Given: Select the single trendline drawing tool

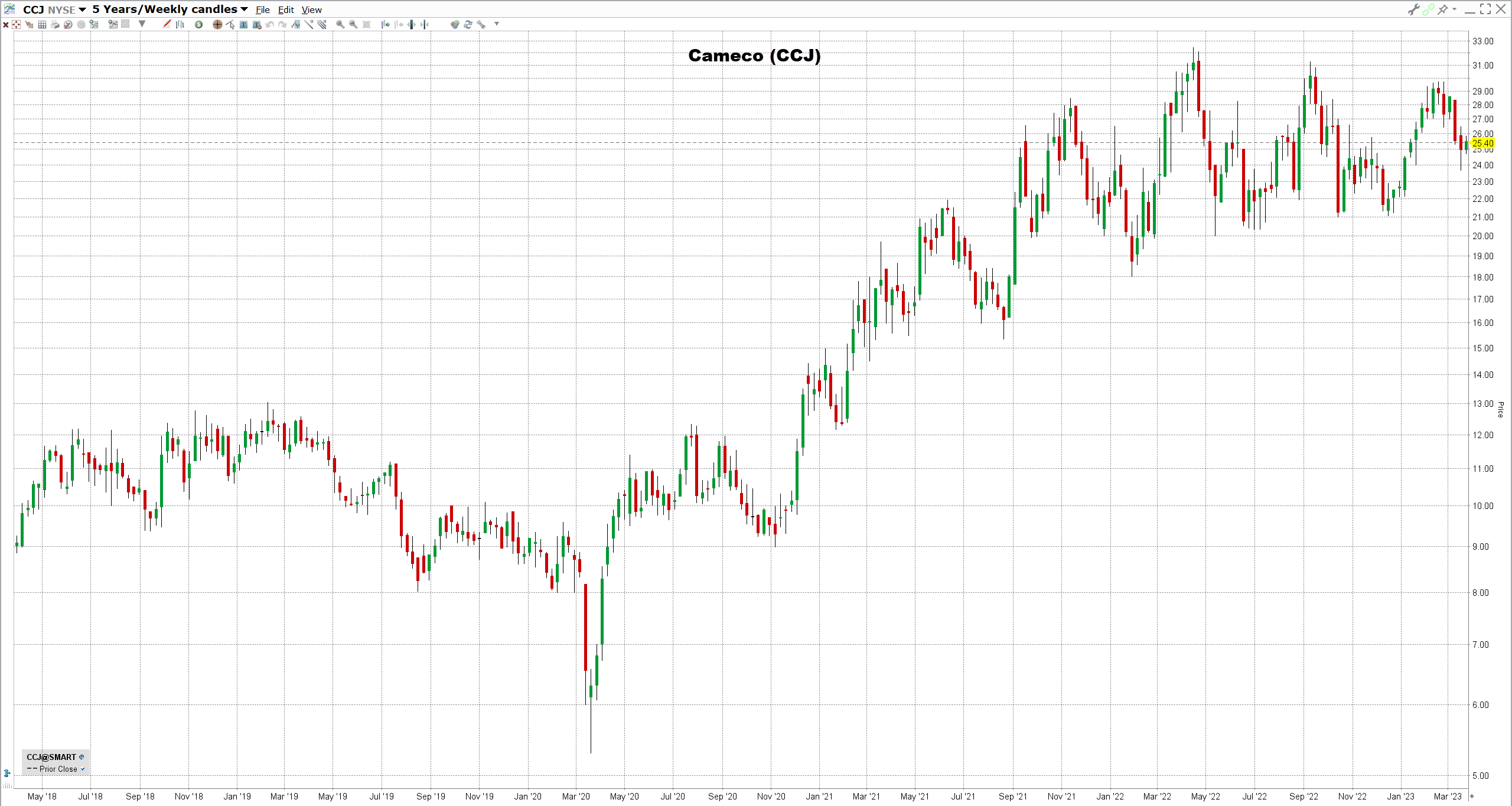Looking at the screenshot, I should click(x=309, y=24).
